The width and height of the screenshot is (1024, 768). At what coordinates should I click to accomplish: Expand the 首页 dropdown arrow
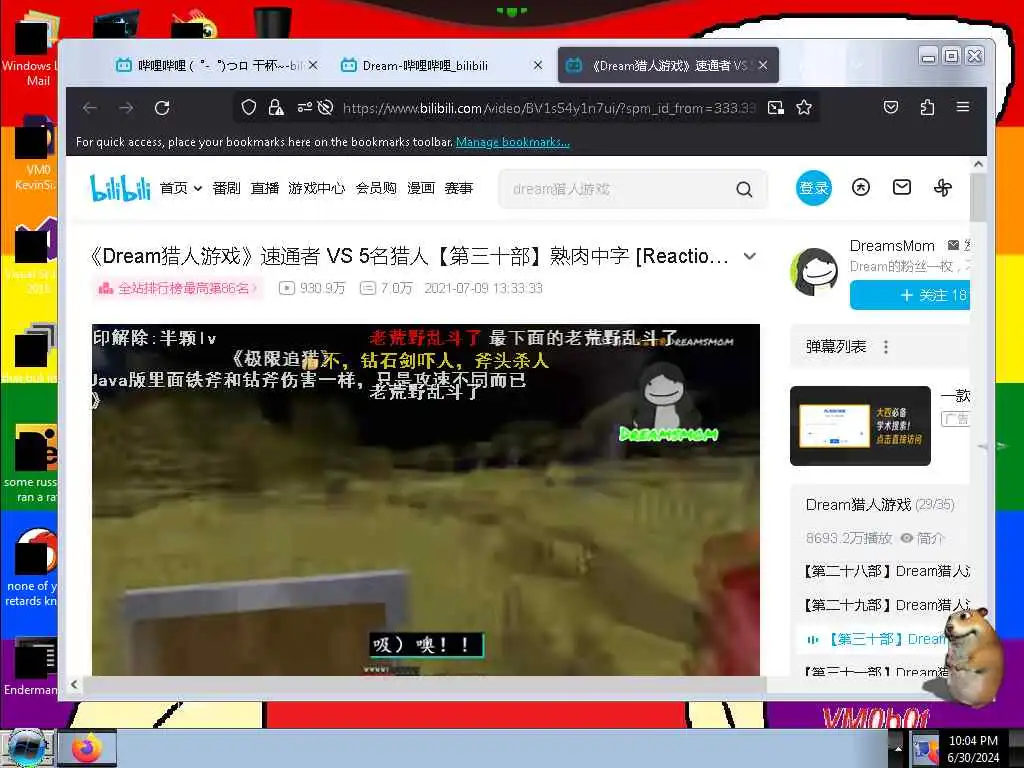pos(198,189)
